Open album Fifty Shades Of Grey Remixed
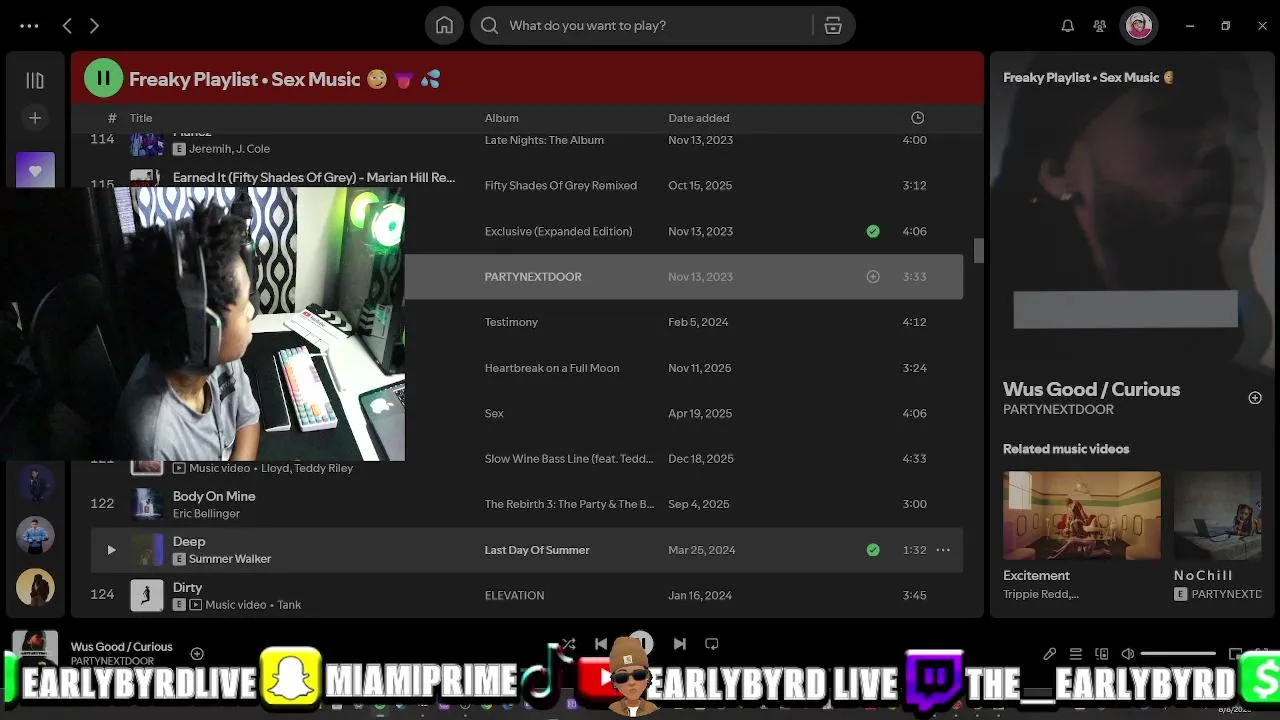1280x720 pixels. pyautogui.click(x=560, y=185)
